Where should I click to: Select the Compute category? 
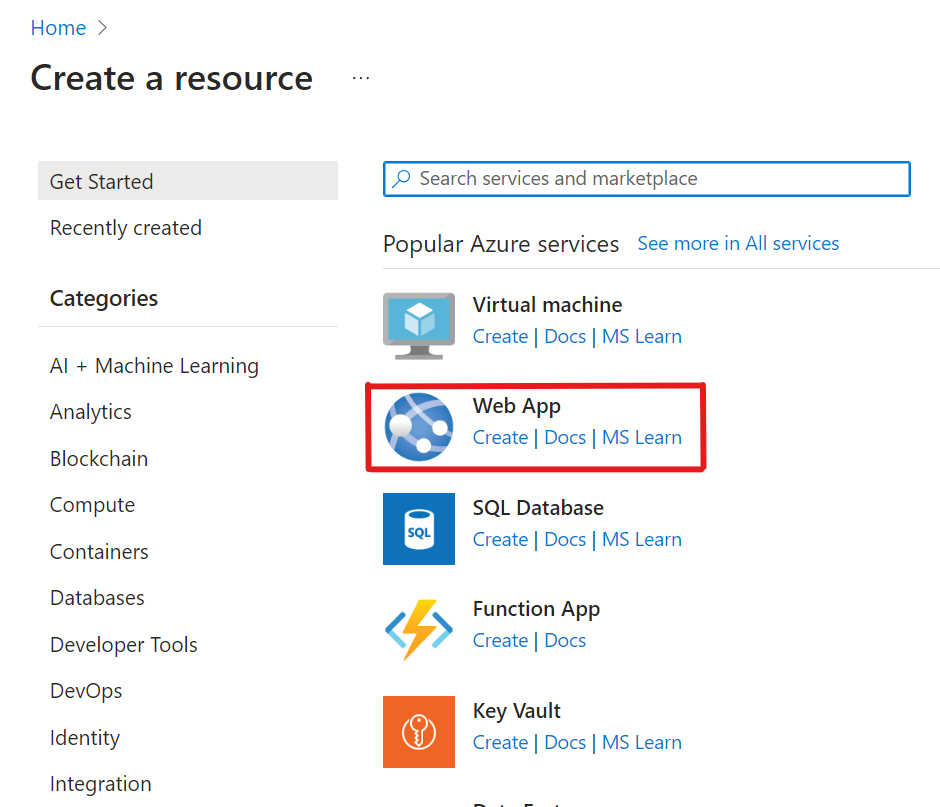92,505
